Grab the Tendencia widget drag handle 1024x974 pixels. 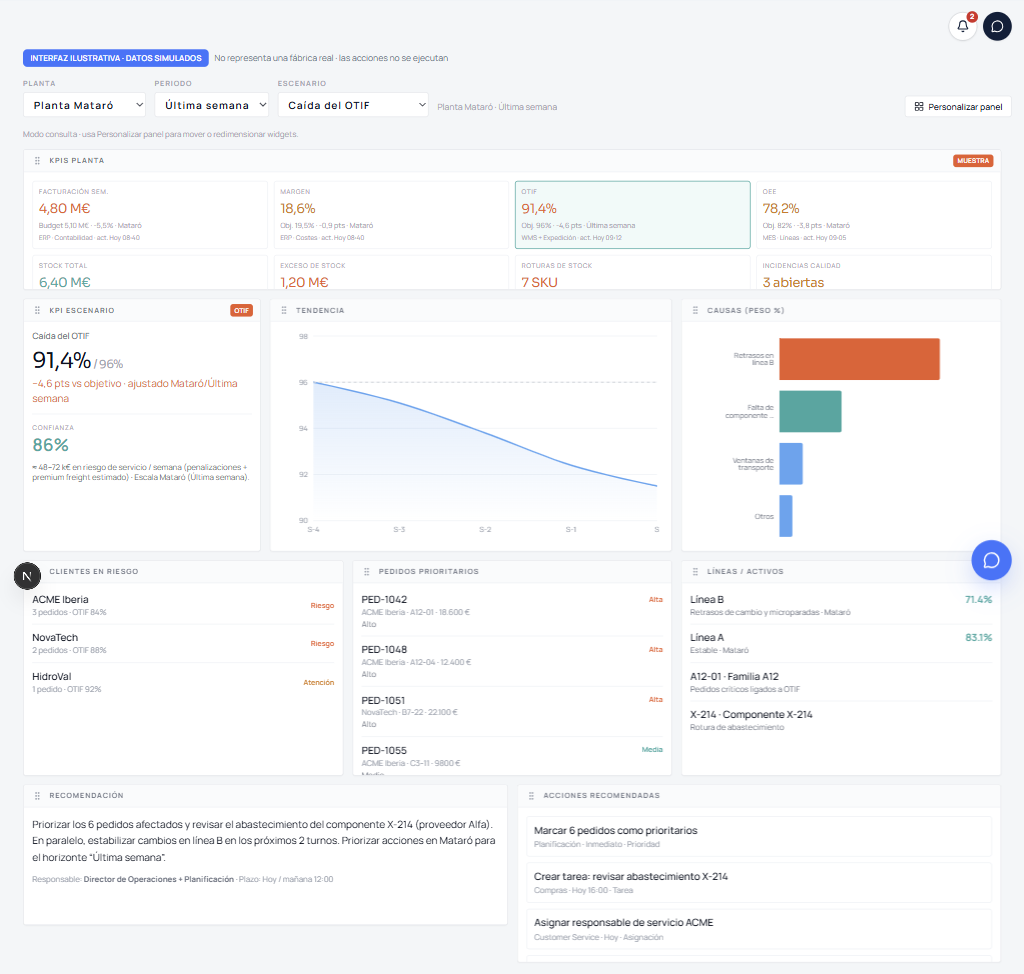tap(284, 310)
